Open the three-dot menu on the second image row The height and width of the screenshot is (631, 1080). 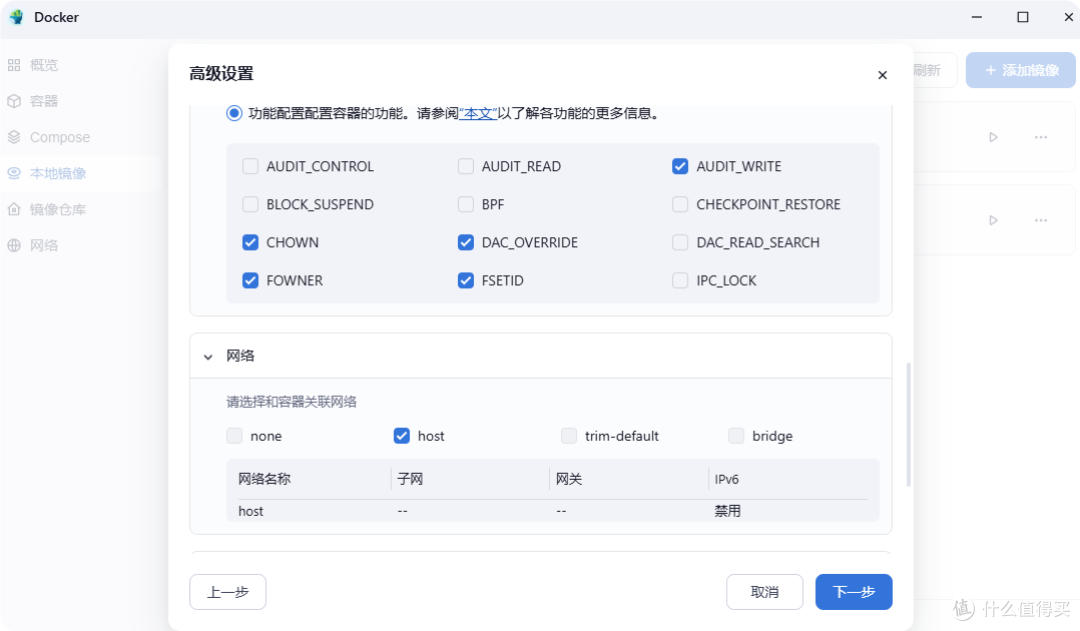1040,220
